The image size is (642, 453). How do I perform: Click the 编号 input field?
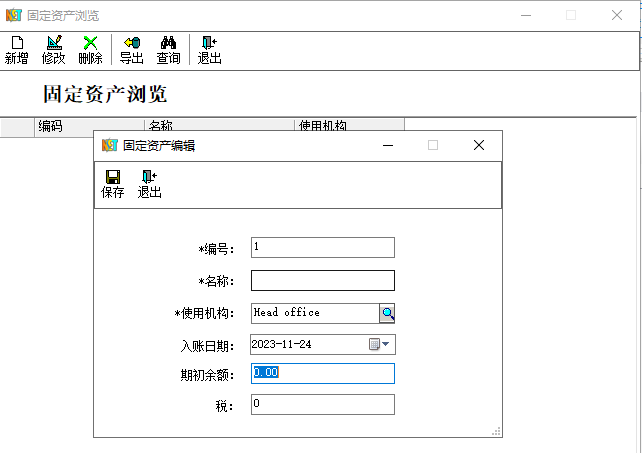click(x=322, y=247)
